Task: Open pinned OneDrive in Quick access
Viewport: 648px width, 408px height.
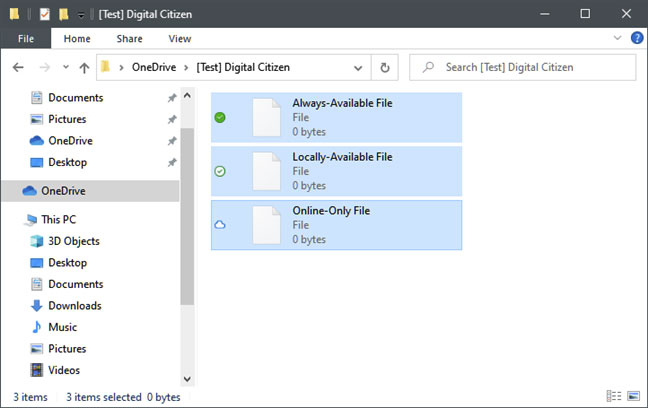Action: click(70, 141)
